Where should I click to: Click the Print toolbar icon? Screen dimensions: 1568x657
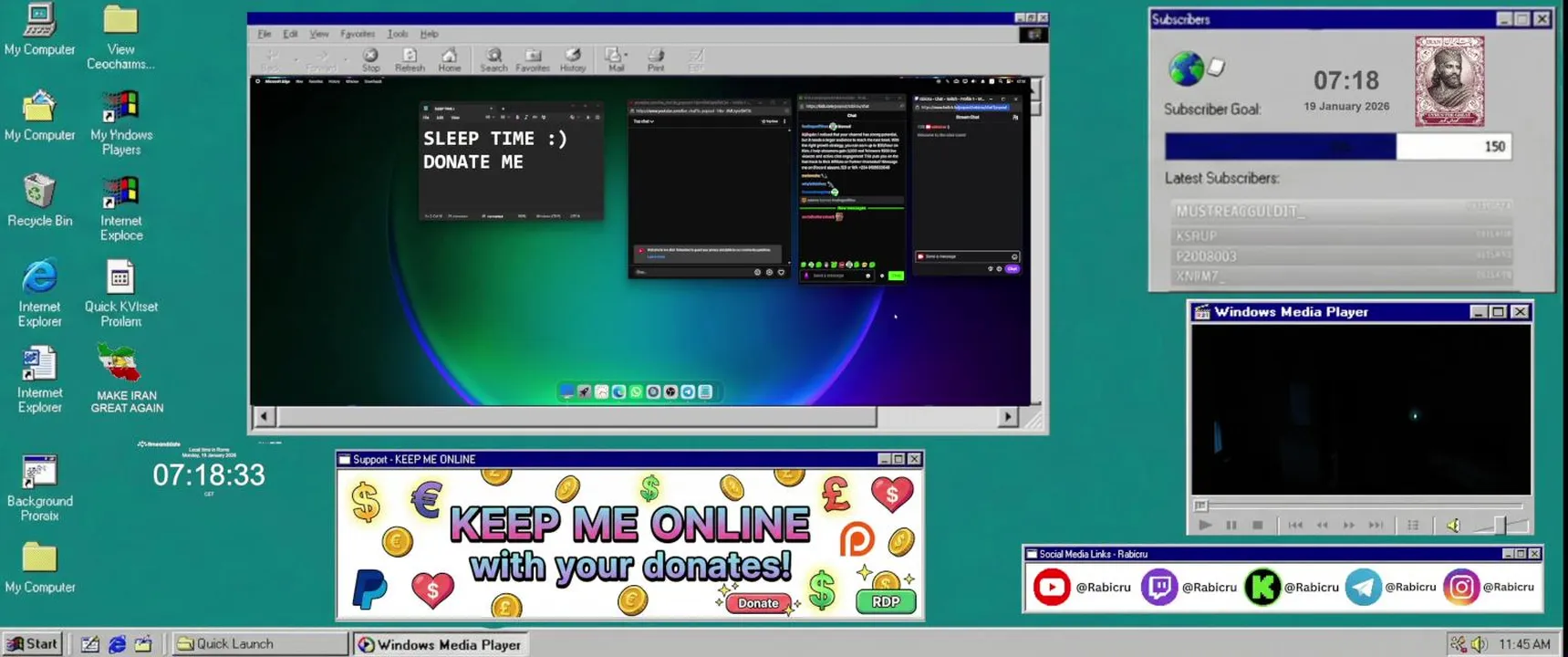(x=656, y=60)
